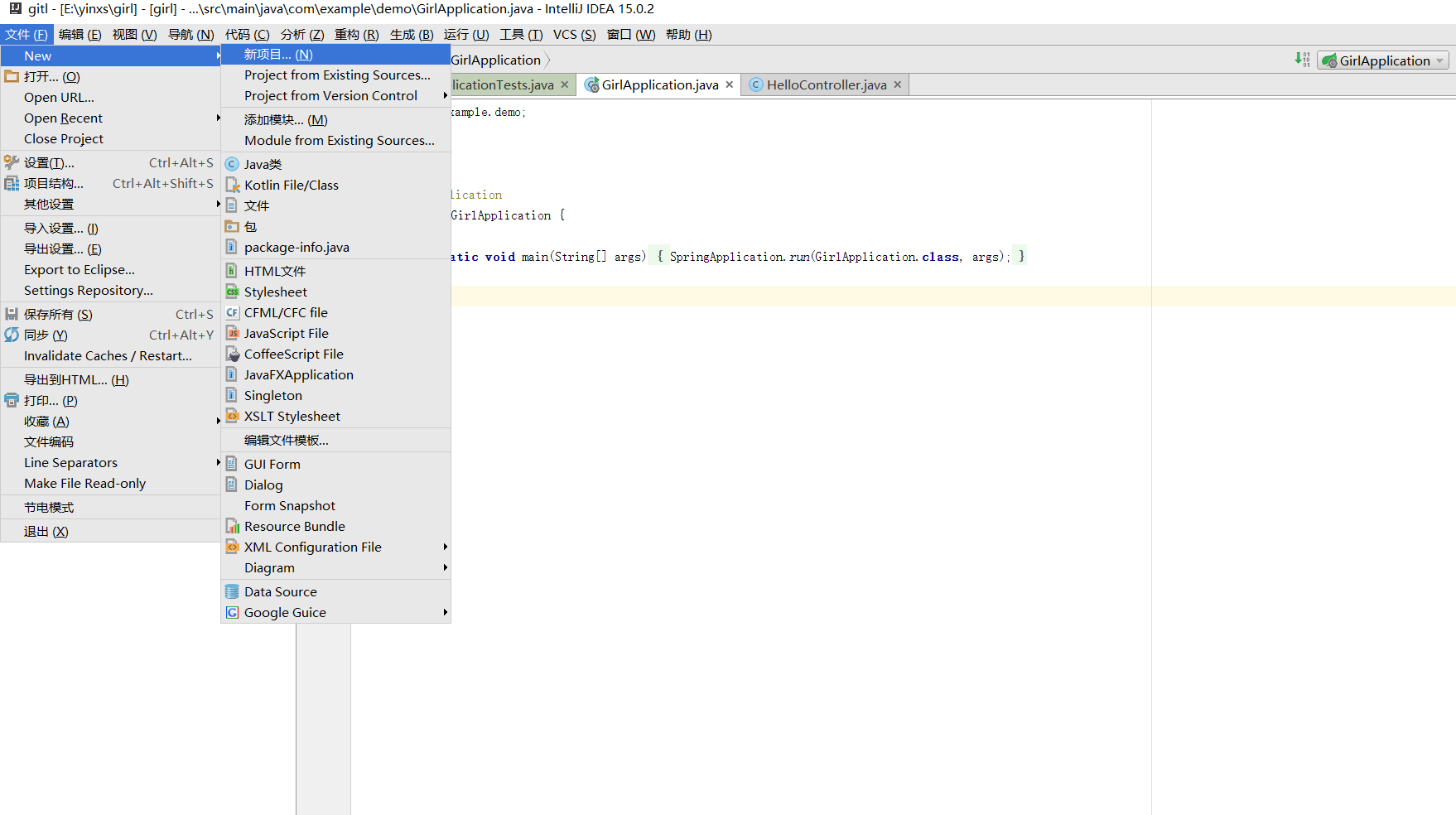The image size is (1456, 815).
Task: Click the Dialog form icon
Action: [232, 485]
